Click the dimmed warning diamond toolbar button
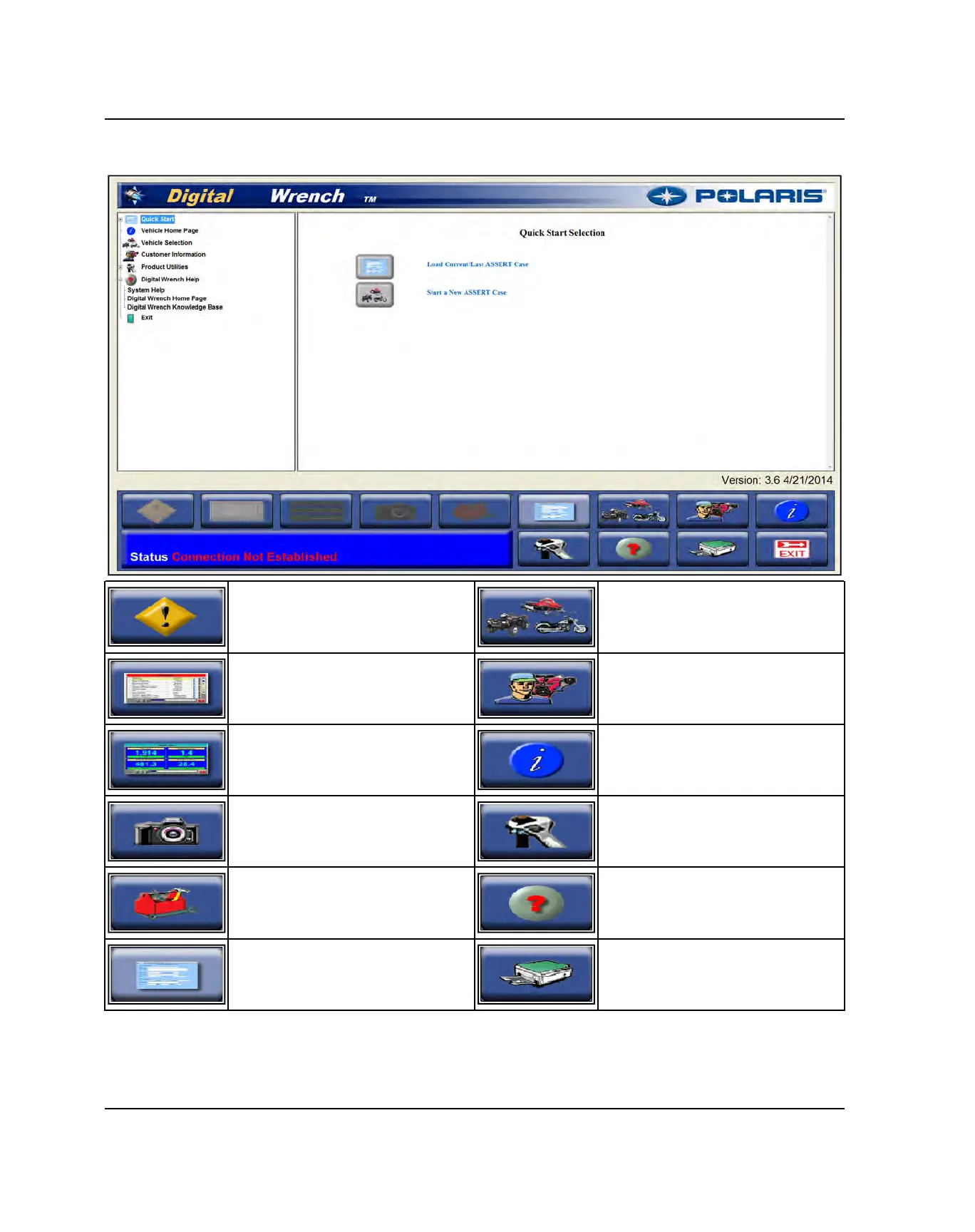This screenshot has height=1232, width=975. tap(158, 510)
